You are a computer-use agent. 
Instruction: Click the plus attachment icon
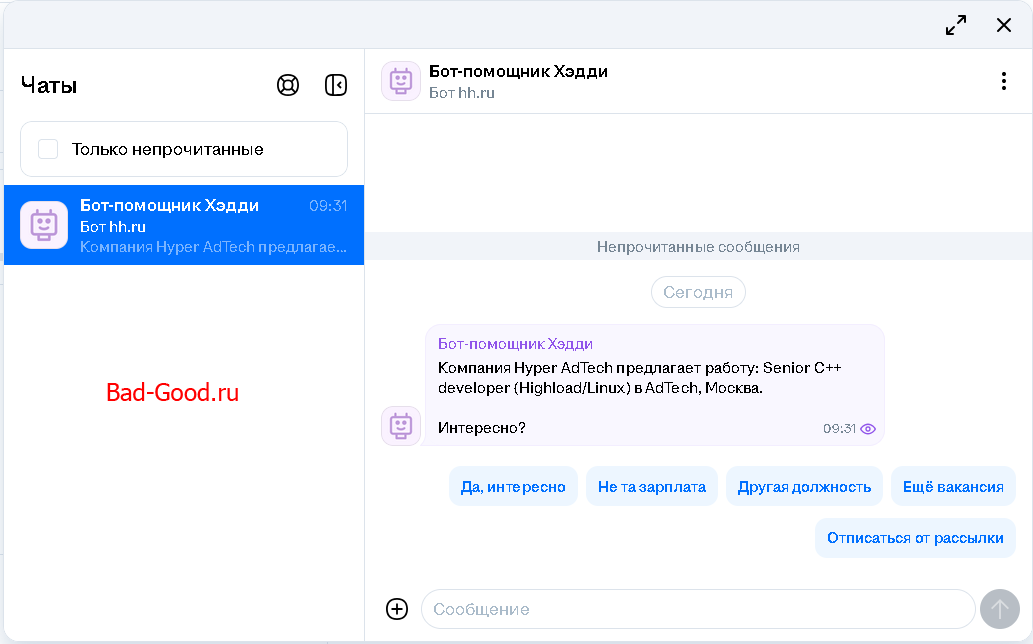coord(397,609)
